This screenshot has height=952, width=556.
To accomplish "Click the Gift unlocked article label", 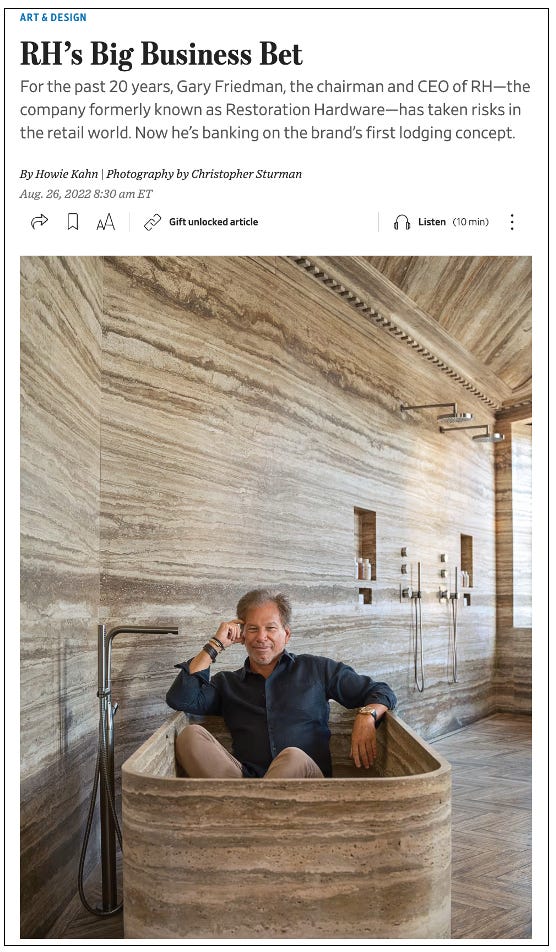I will [x=214, y=222].
